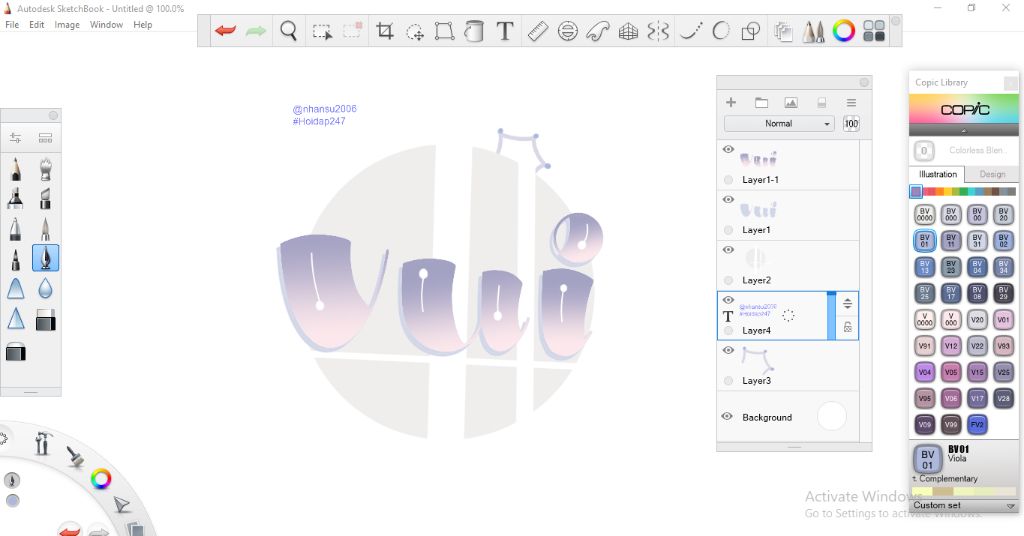Hide Layer2 with its eye icon
This screenshot has width=1024, height=536.
pos(728,250)
